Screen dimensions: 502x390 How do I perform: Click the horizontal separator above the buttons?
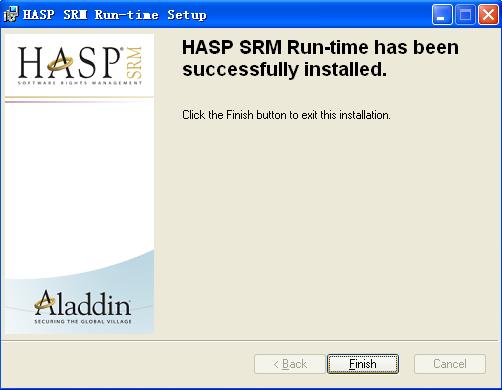click(x=251, y=340)
